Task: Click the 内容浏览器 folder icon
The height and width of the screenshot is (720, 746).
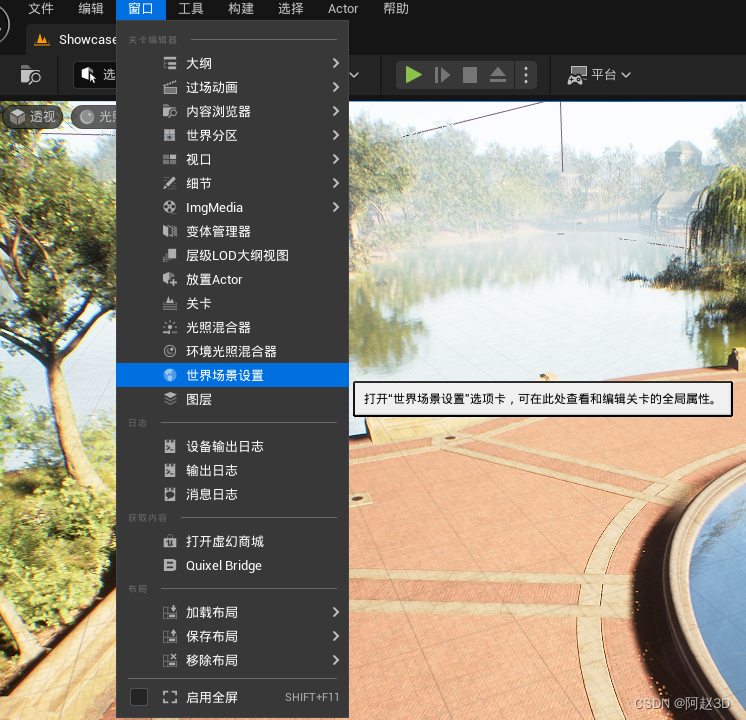Action: (170, 111)
